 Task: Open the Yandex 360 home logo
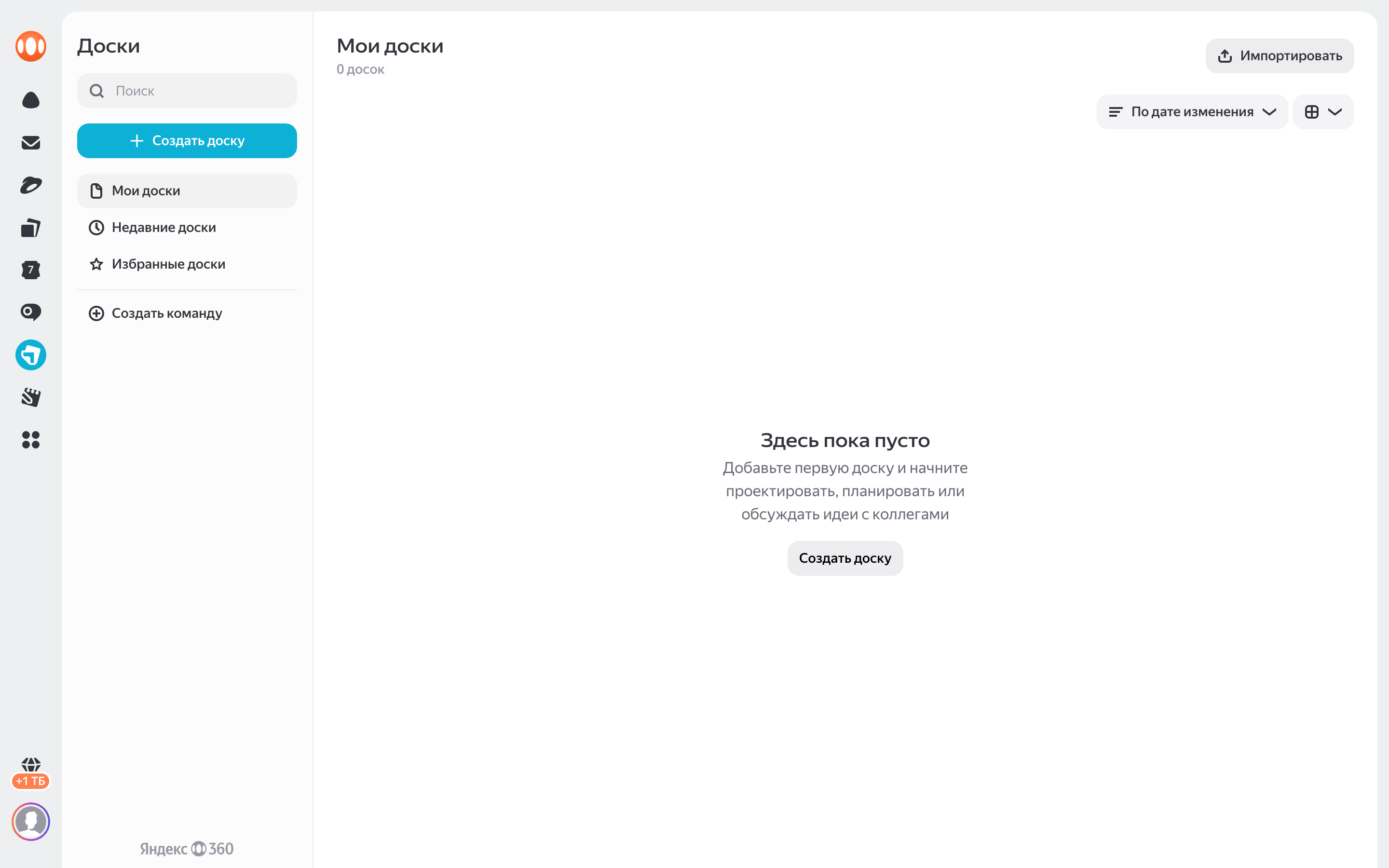[31, 46]
